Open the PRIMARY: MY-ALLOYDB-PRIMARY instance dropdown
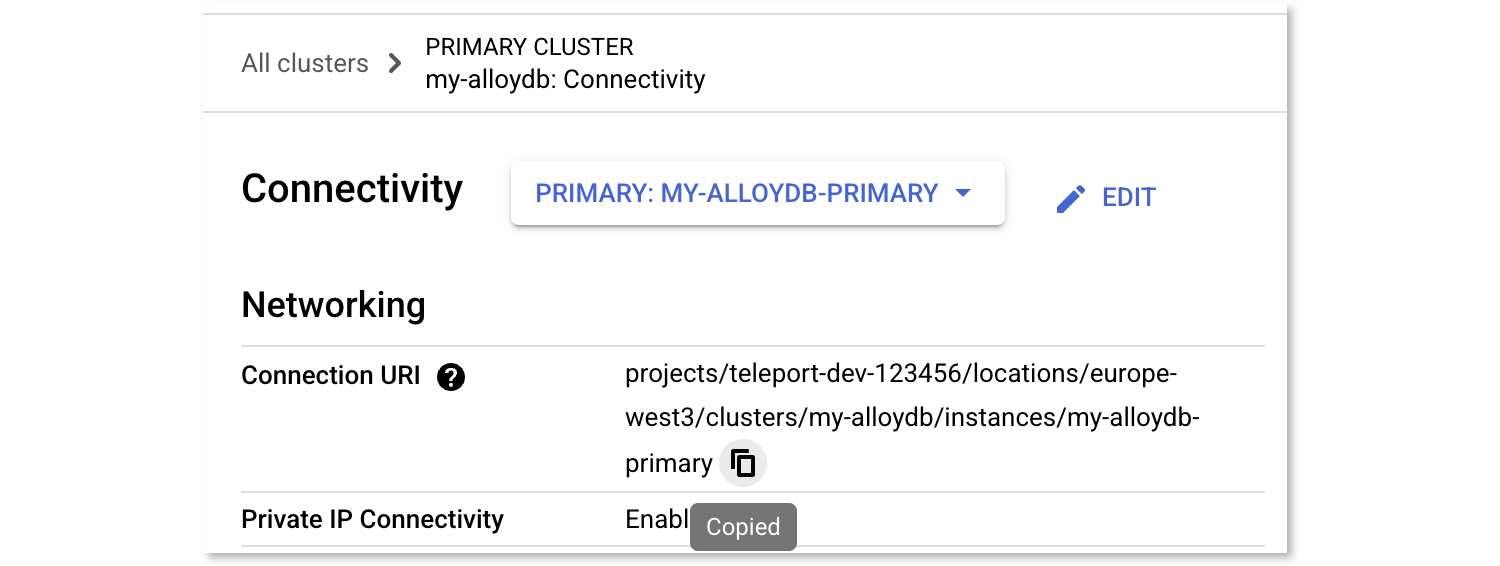 (x=737, y=193)
